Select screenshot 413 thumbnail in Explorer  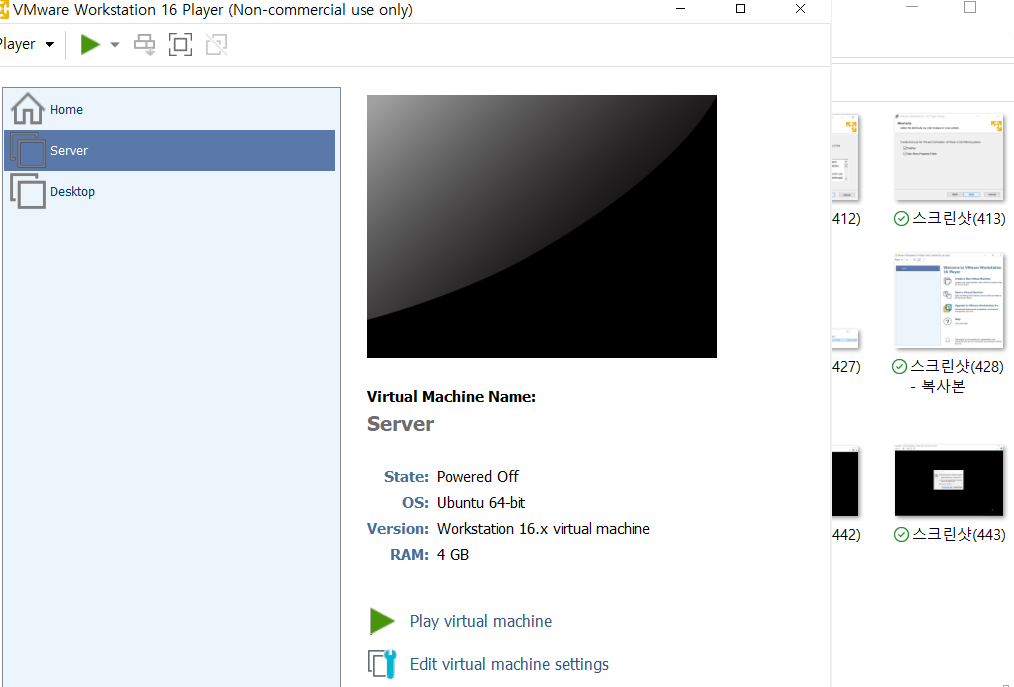click(x=949, y=158)
